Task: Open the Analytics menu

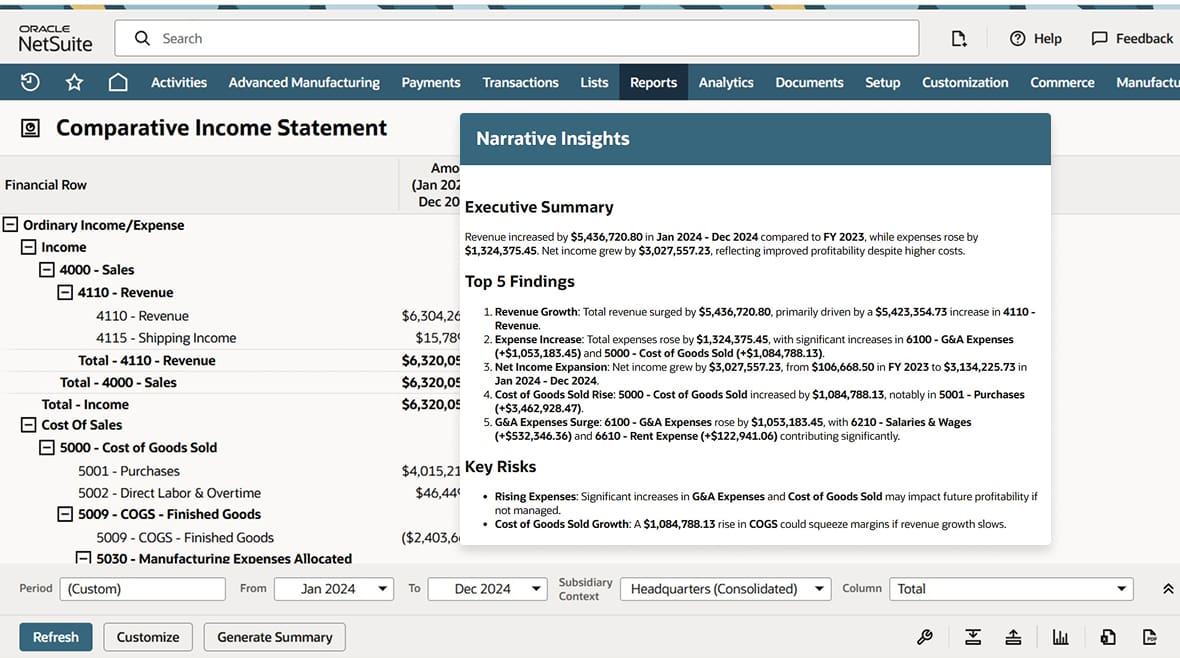Action: (726, 82)
